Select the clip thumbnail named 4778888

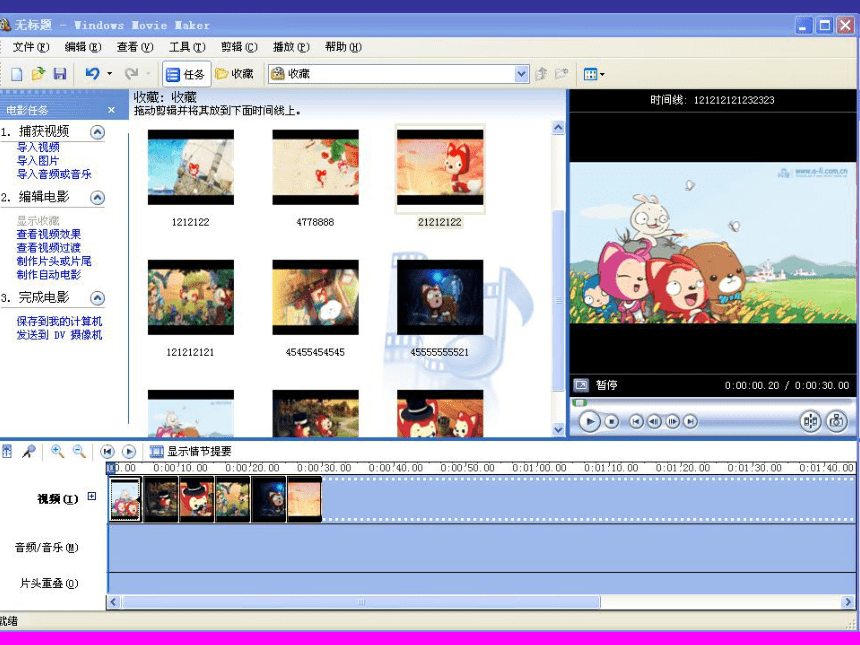coord(315,167)
